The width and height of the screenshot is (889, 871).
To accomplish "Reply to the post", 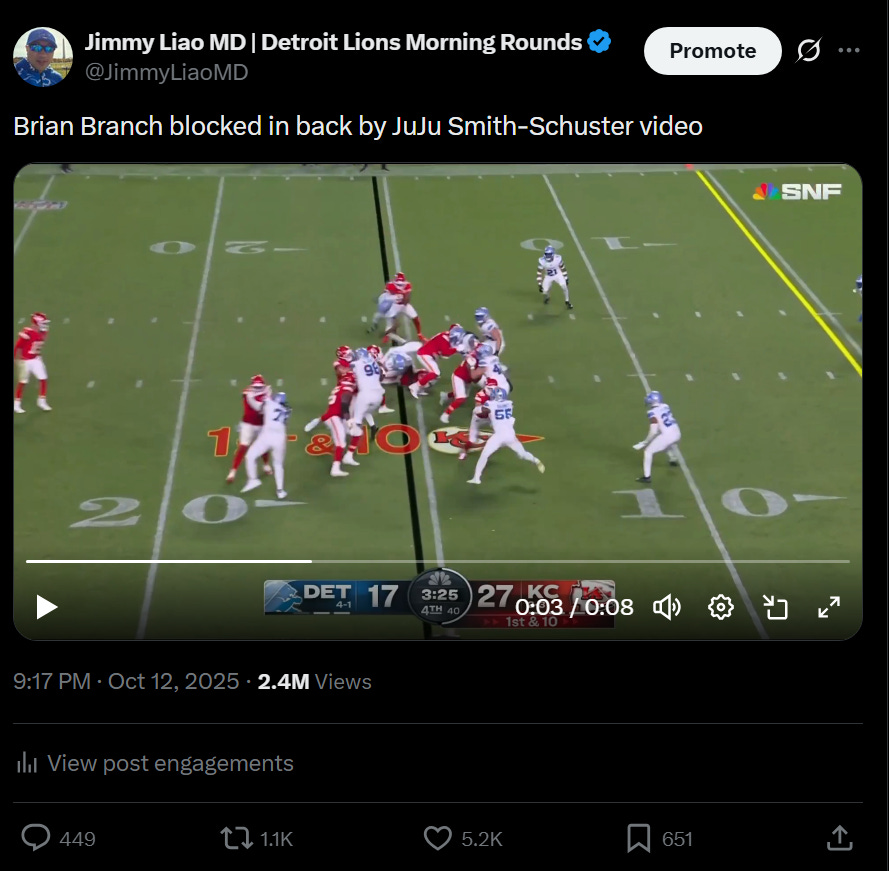I will click(37, 838).
